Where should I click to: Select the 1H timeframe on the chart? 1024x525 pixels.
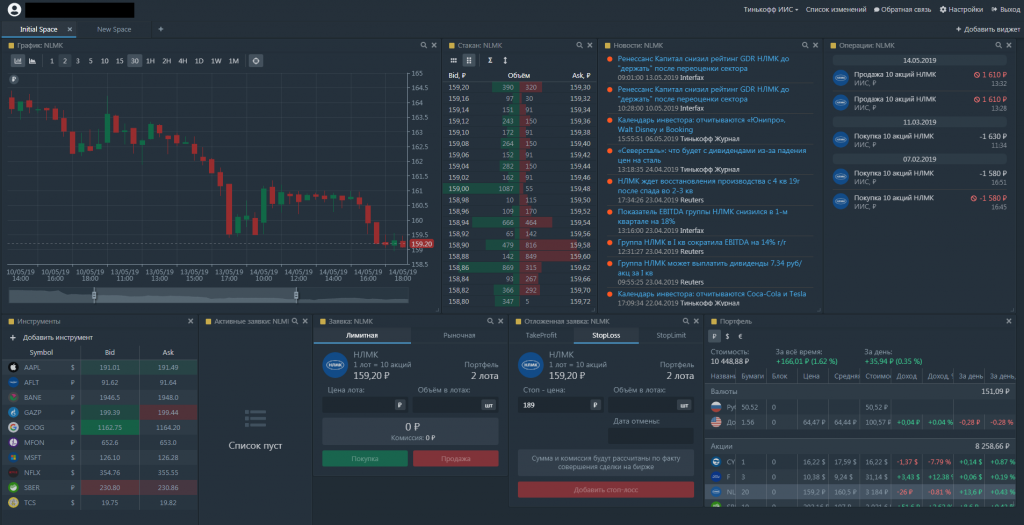150,61
